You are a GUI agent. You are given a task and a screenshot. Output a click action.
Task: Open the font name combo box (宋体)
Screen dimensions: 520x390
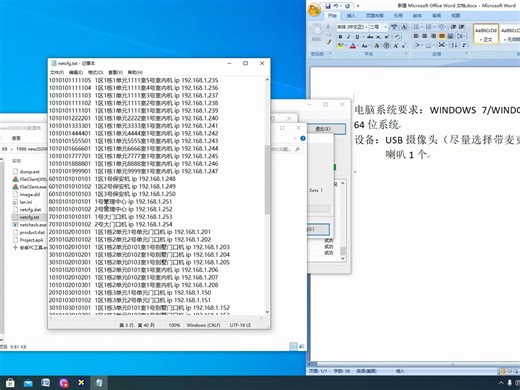point(352,27)
